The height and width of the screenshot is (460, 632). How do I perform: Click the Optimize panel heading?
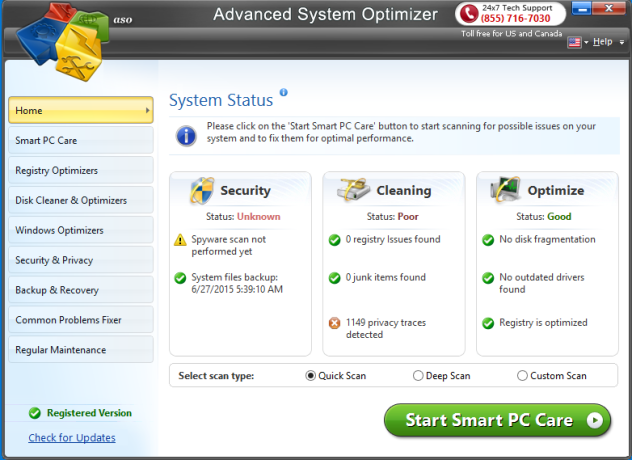point(556,190)
